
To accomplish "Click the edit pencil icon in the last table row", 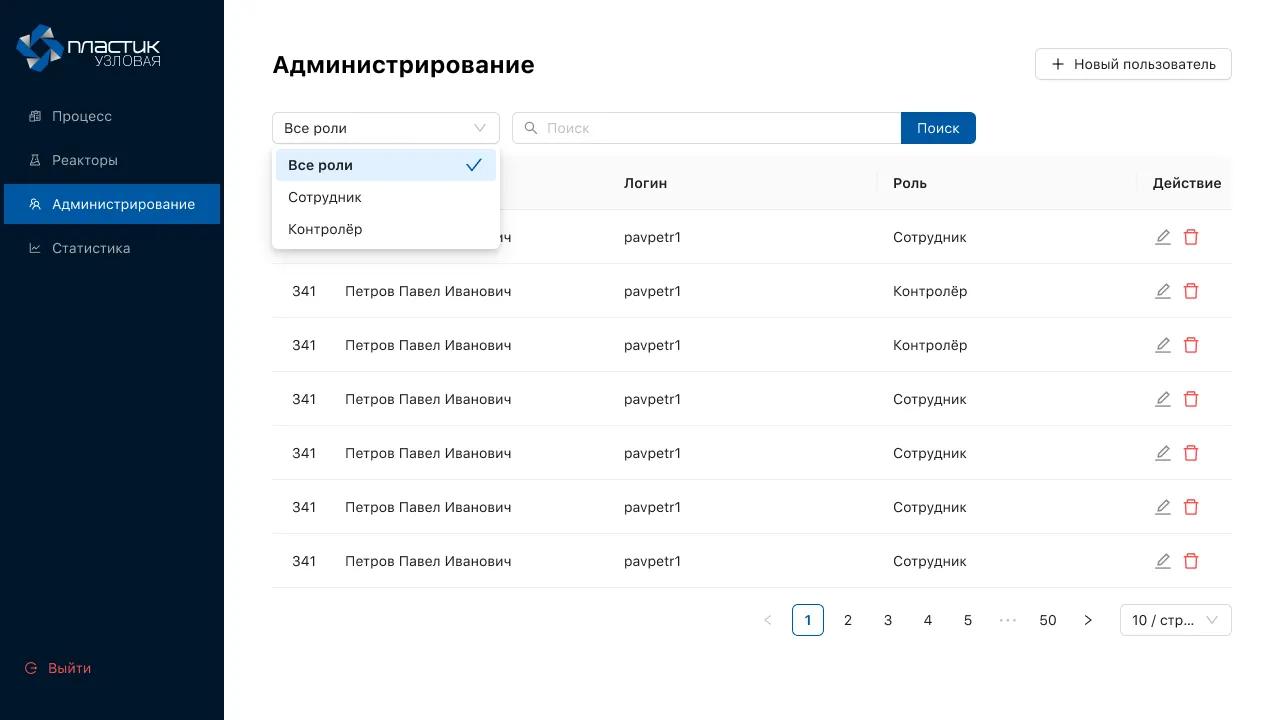I will [1162, 561].
